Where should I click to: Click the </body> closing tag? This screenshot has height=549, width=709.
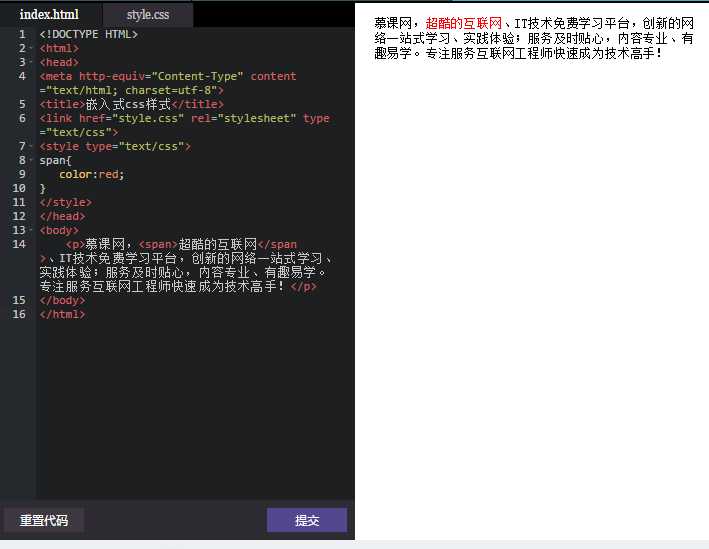point(62,300)
